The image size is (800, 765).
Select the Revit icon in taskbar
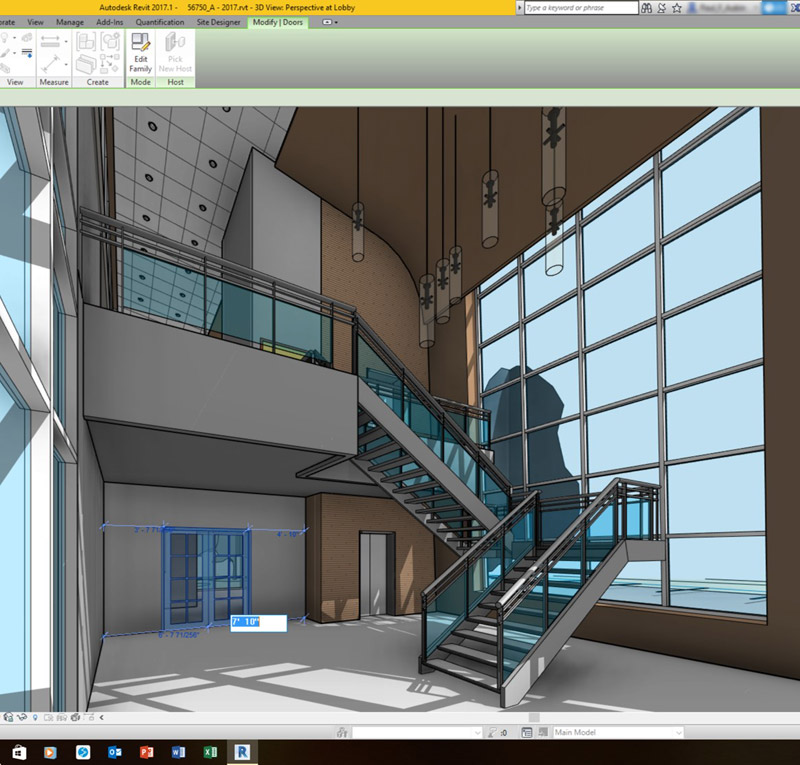pyautogui.click(x=241, y=751)
